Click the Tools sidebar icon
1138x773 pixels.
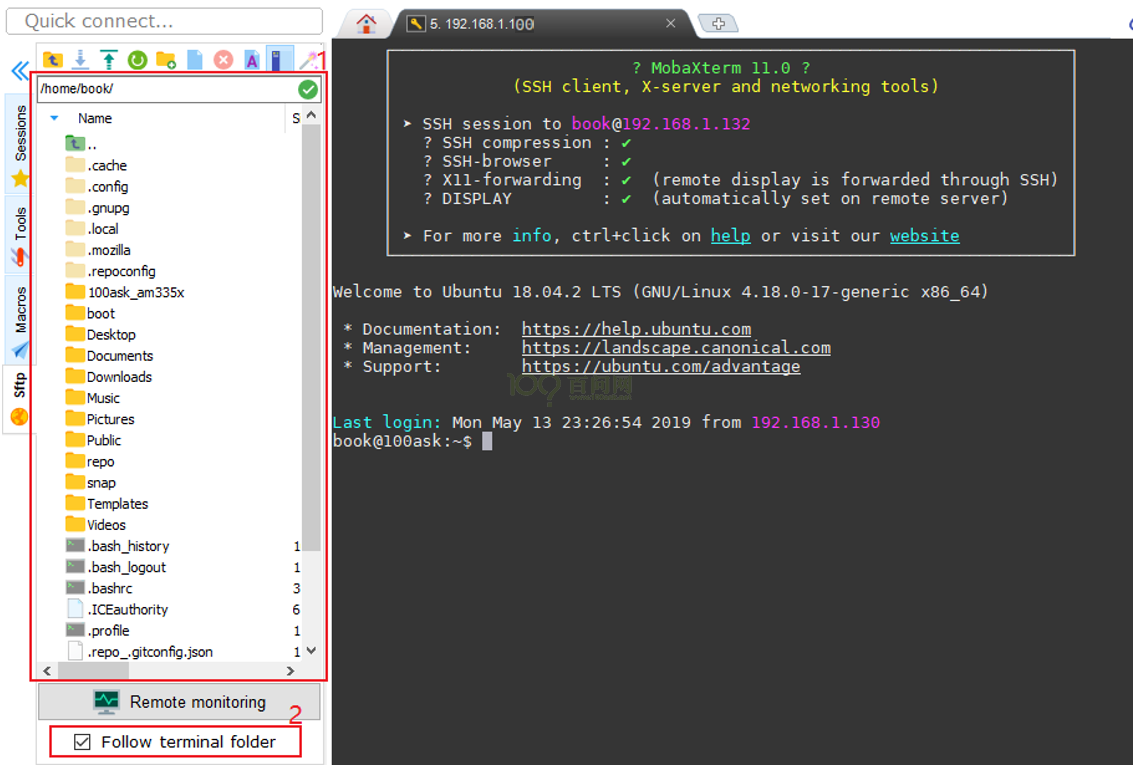coord(20,257)
